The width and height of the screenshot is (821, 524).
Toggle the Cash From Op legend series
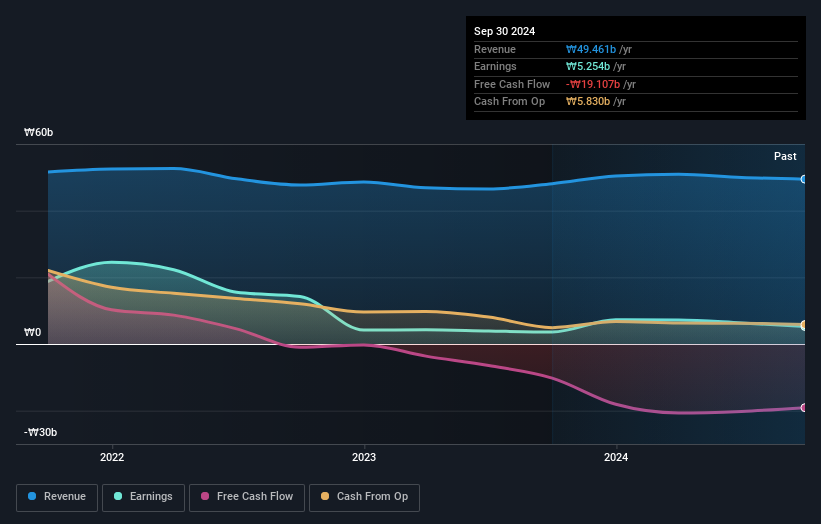(x=364, y=497)
